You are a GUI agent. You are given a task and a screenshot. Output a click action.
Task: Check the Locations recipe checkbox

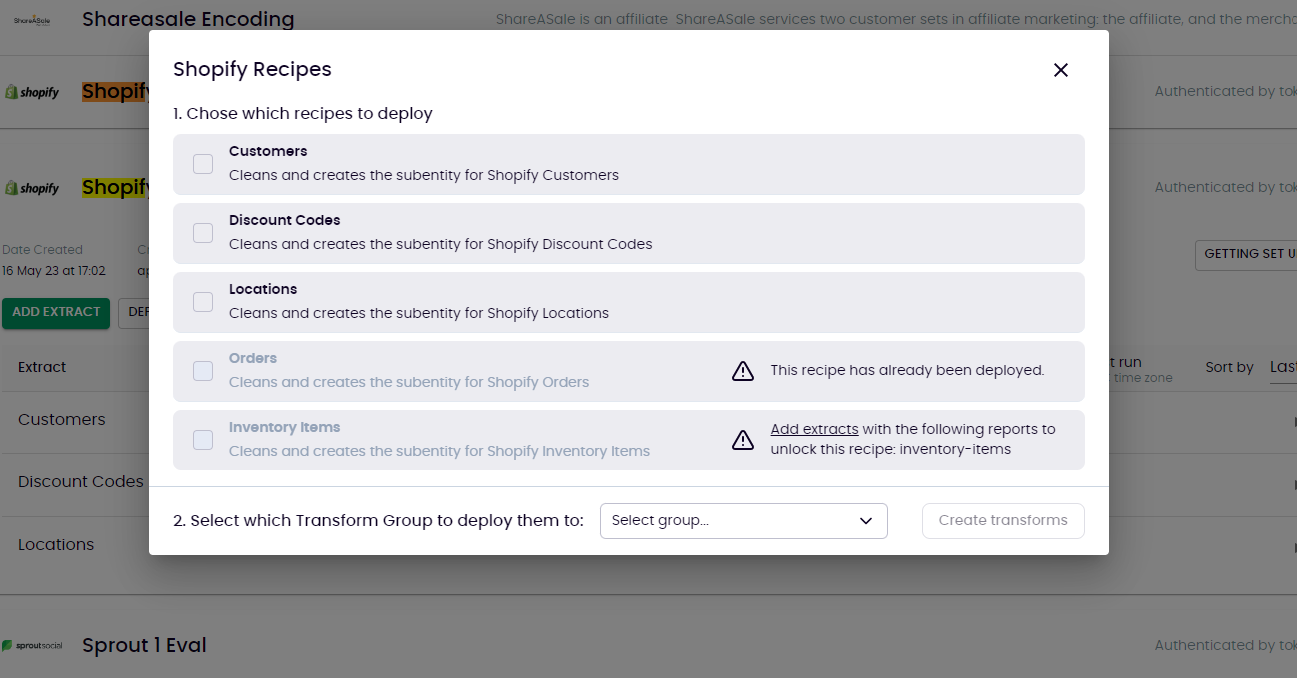click(x=203, y=302)
